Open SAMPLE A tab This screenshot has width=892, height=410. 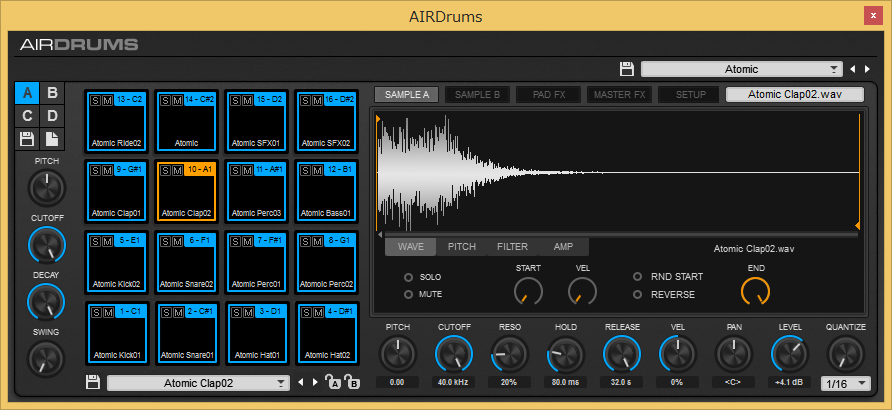pyautogui.click(x=406, y=95)
